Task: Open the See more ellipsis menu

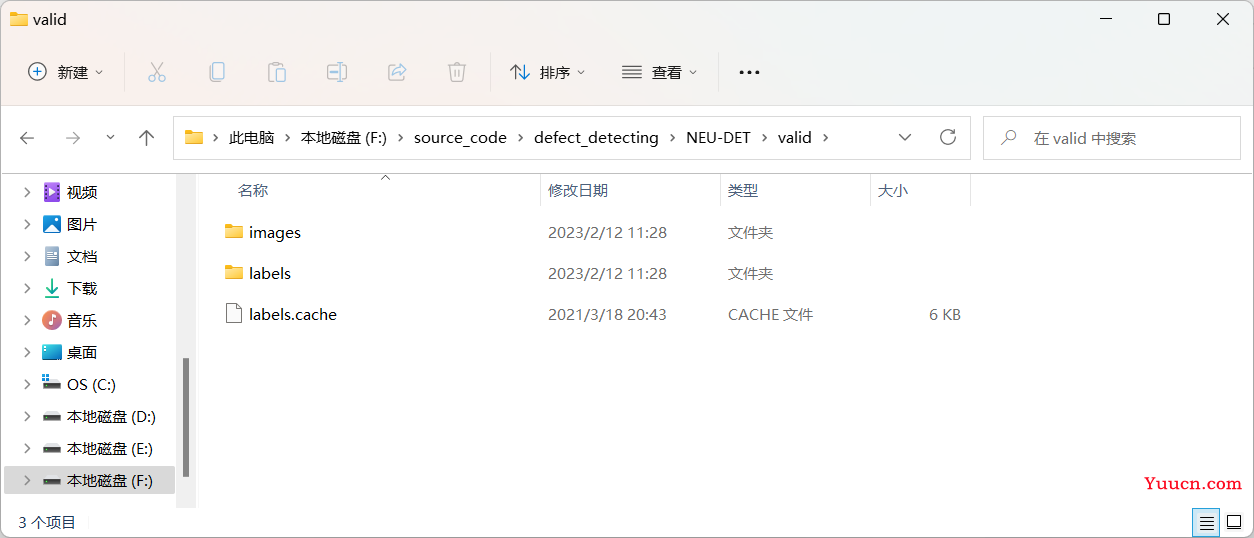Action: coord(749,72)
